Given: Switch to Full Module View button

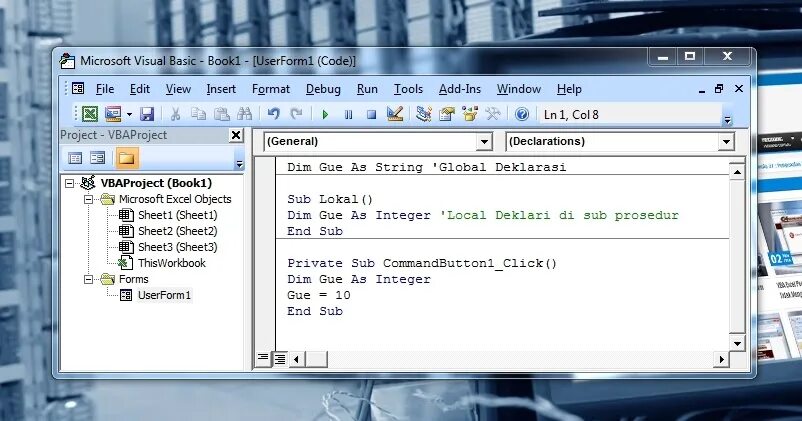Looking at the screenshot, I should click(280, 359).
